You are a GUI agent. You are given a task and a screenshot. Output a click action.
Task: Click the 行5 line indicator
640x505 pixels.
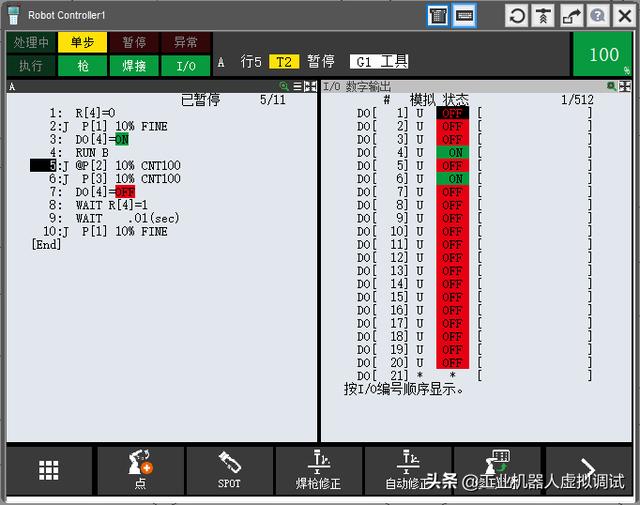pyautogui.click(x=251, y=62)
